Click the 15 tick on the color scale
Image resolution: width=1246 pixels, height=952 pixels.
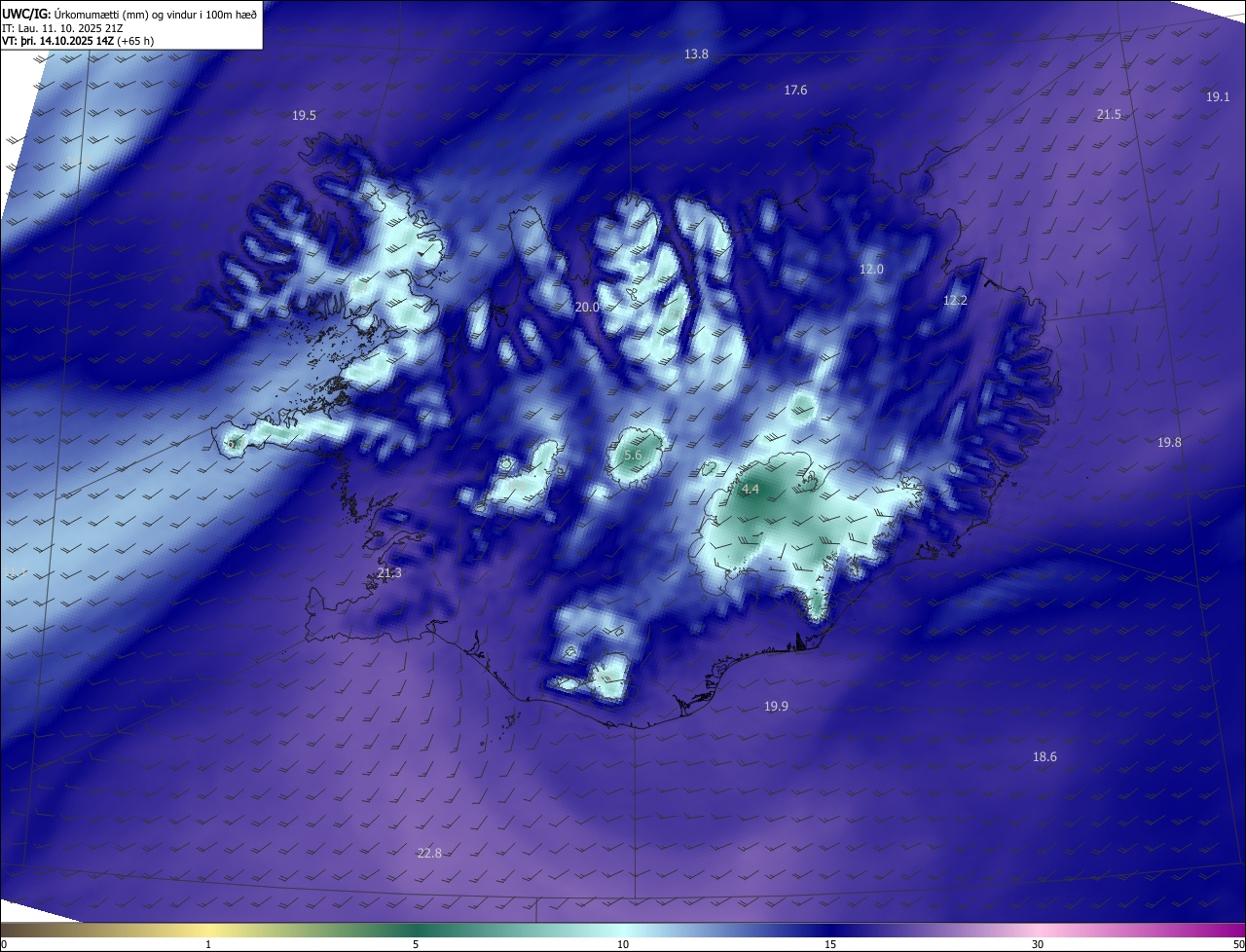(830, 944)
